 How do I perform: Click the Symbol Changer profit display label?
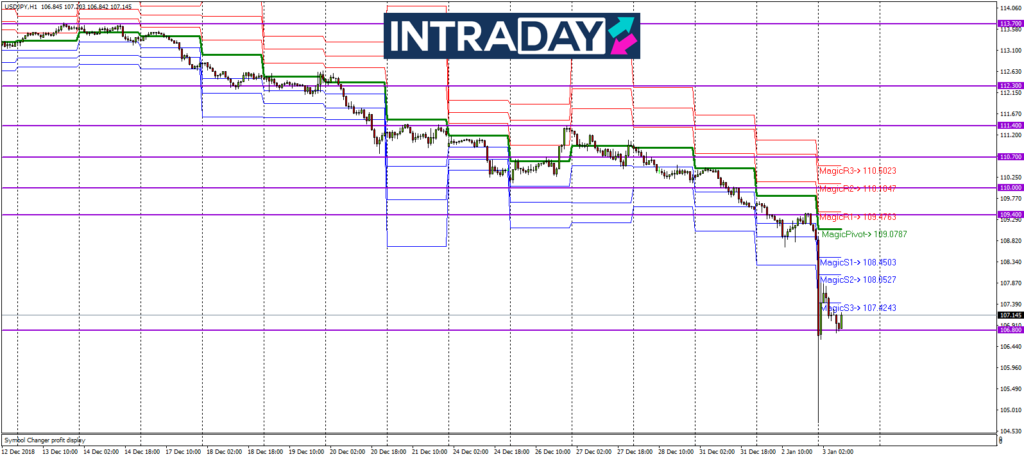pos(45,439)
